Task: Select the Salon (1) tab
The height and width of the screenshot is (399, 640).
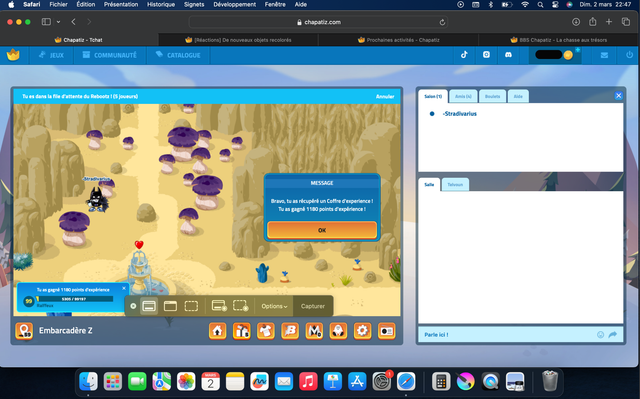Action: (x=433, y=96)
